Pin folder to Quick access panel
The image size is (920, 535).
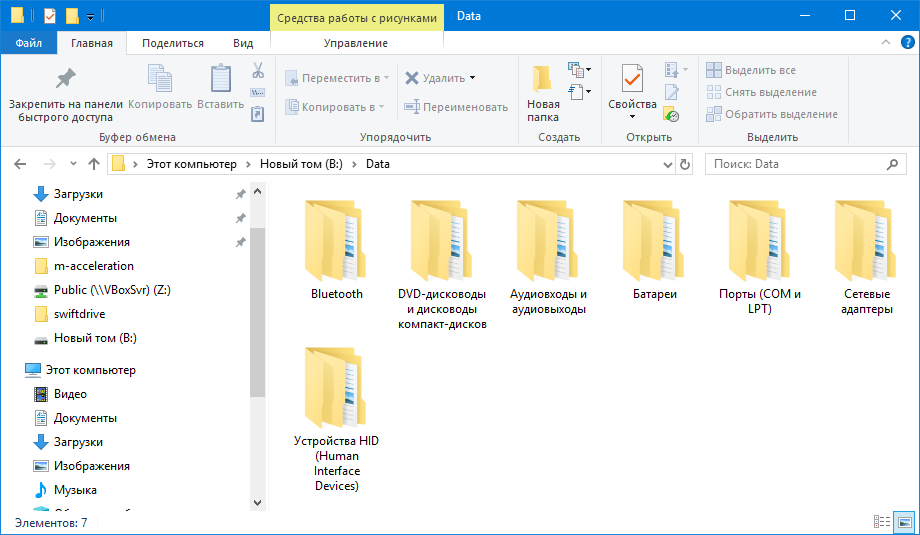pyautogui.click(x=66, y=94)
